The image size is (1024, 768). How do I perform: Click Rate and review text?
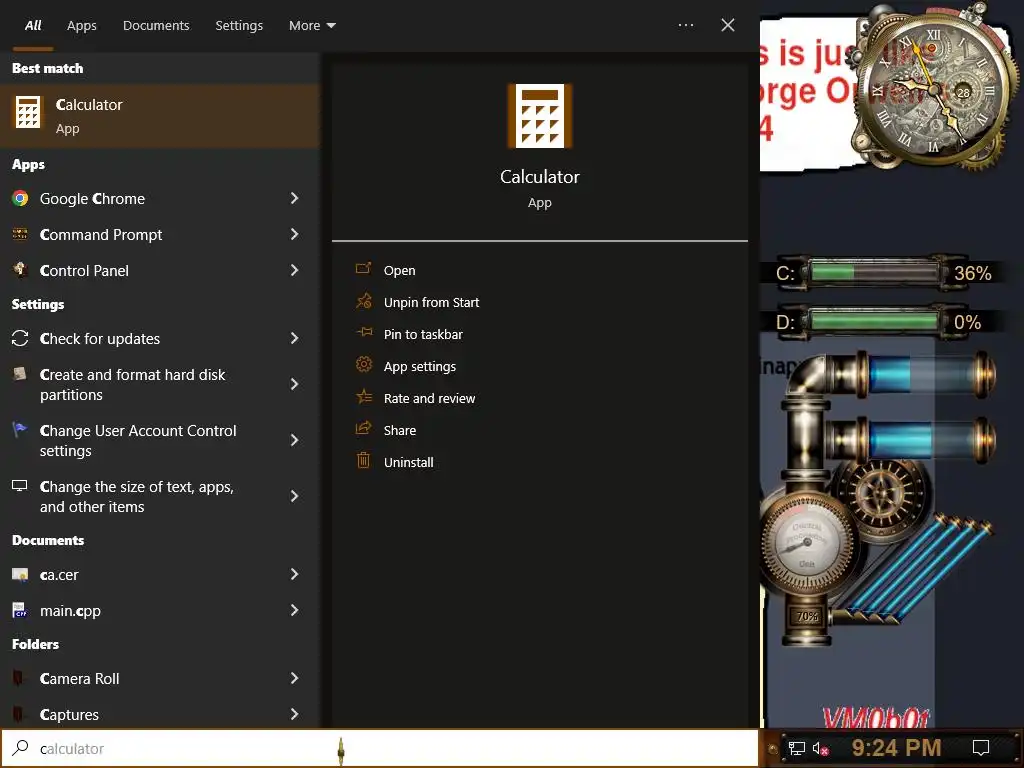click(430, 398)
